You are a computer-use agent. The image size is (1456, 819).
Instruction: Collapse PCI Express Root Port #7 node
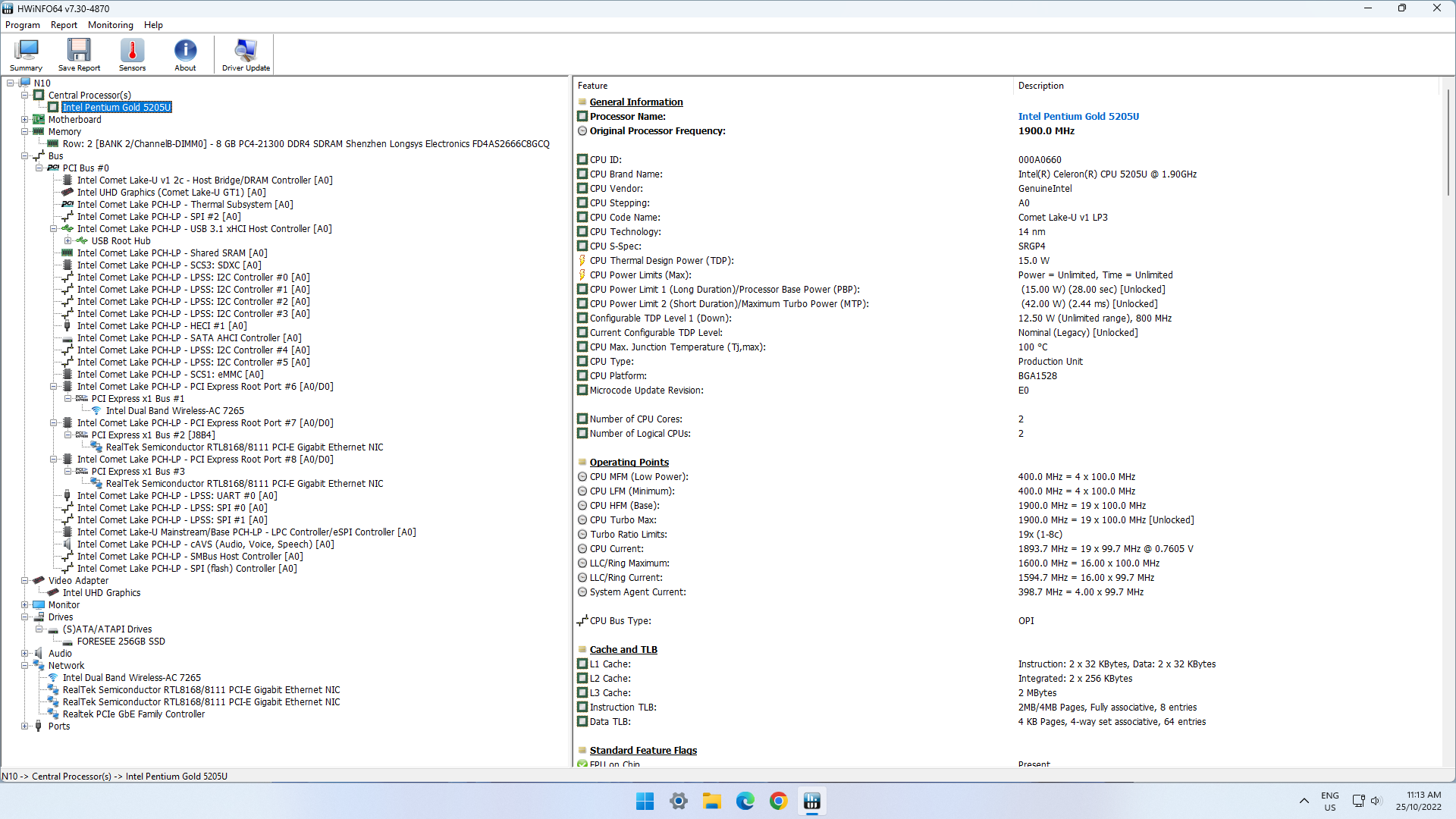point(54,423)
